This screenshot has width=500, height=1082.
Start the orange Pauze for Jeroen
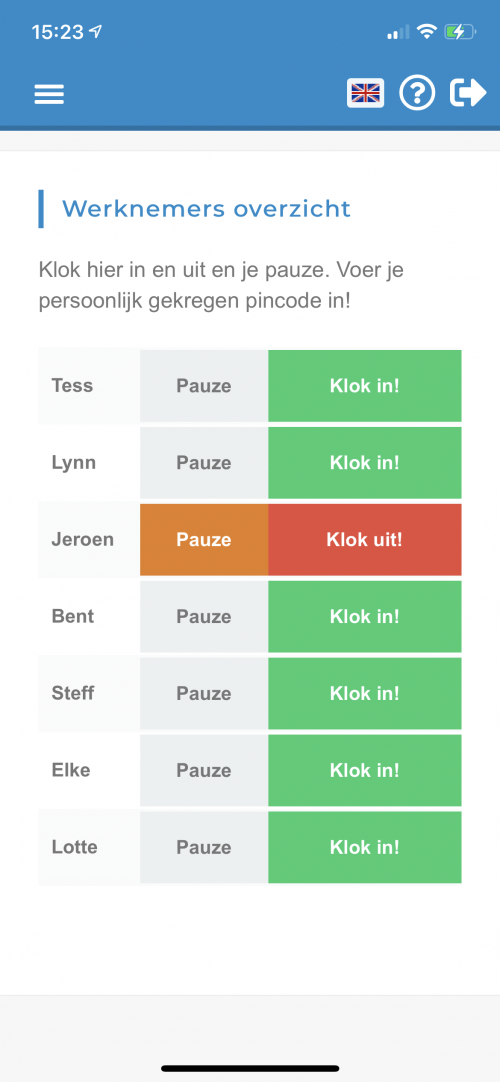pos(204,540)
